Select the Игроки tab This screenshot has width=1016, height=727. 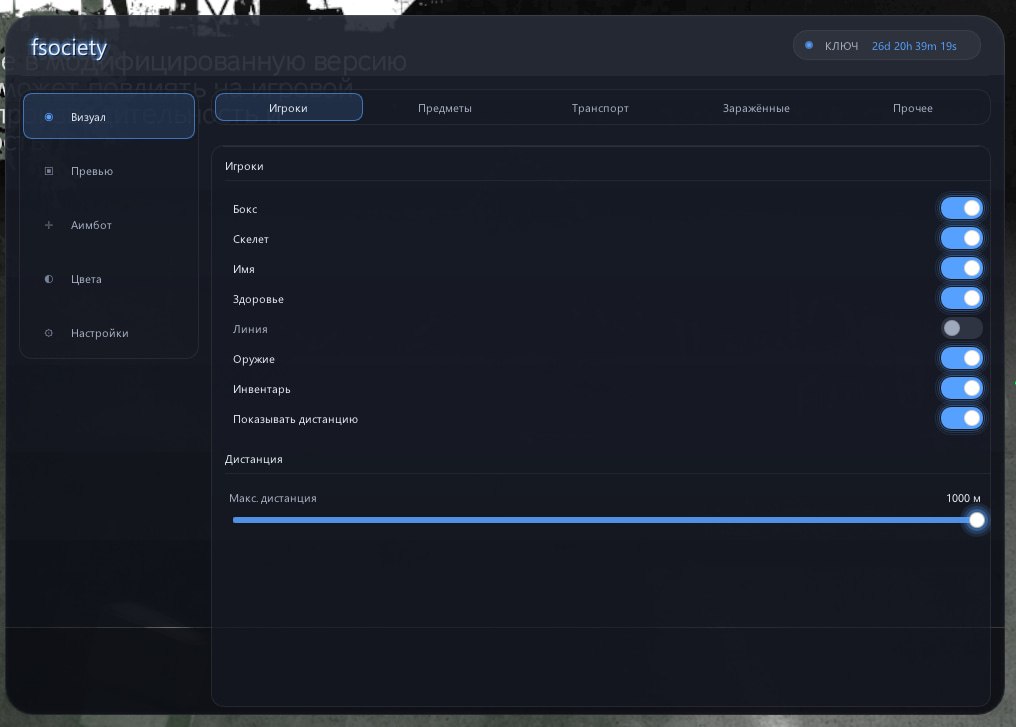[288, 108]
